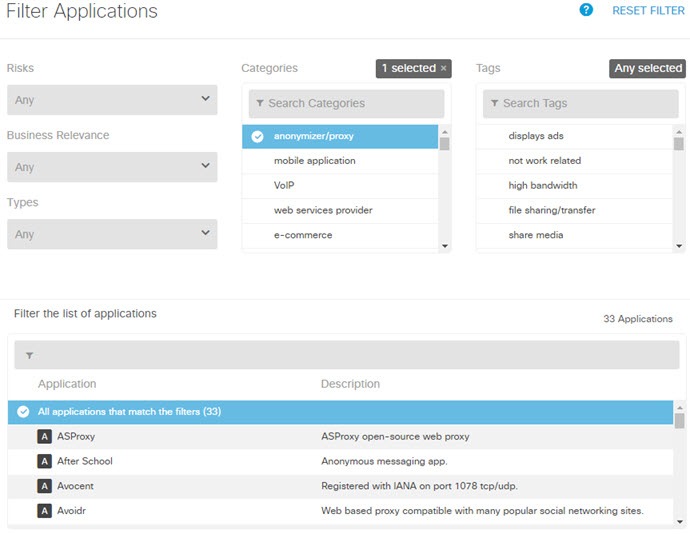Open the Types dropdown
The height and width of the screenshot is (534, 690).
pos(112,234)
